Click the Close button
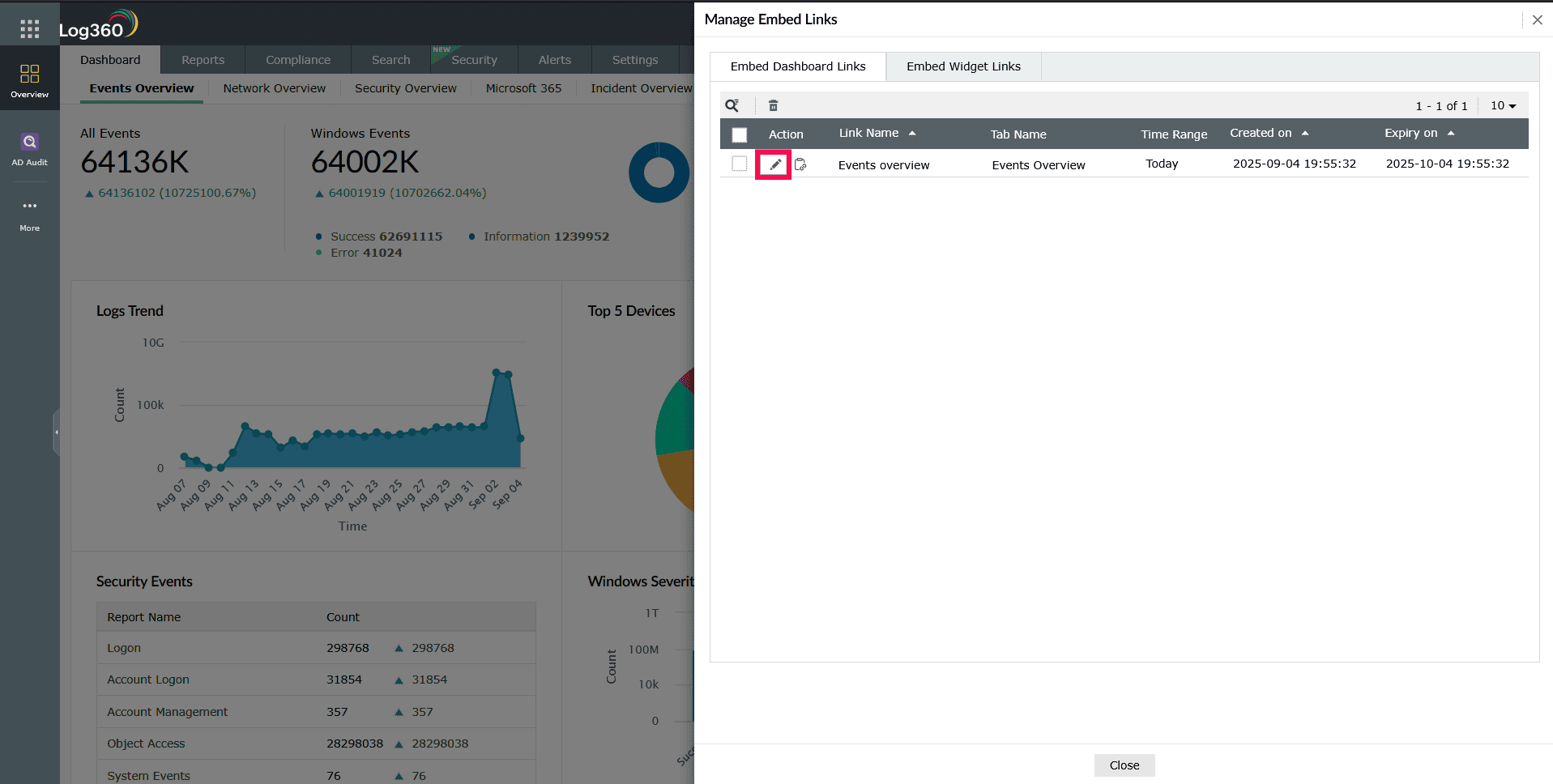The image size is (1553, 784). click(x=1124, y=765)
